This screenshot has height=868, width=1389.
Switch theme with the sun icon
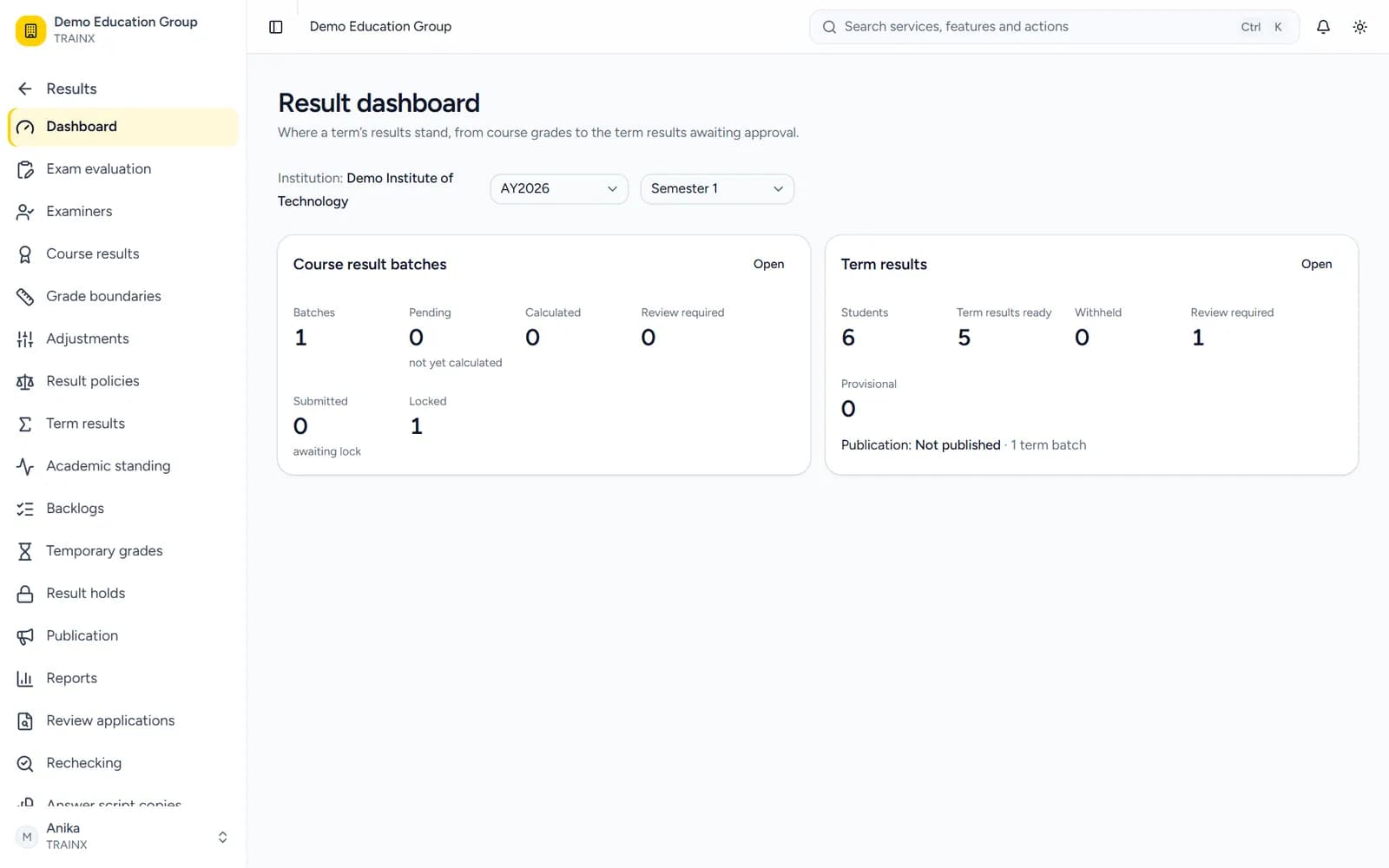[x=1360, y=27]
